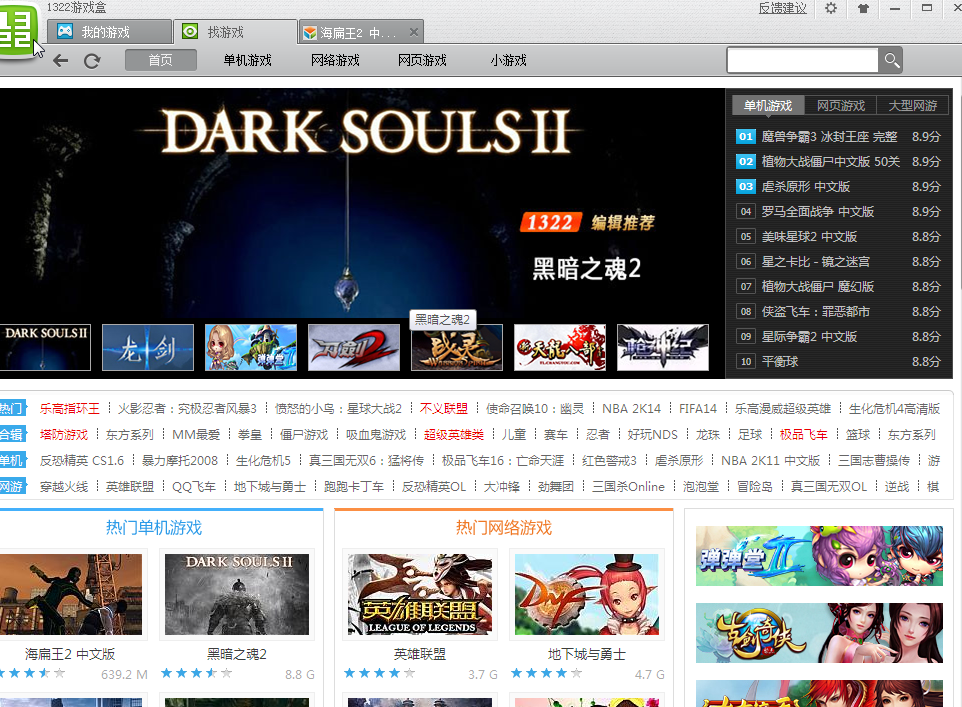The height and width of the screenshot is (707, 962).
Task: Select the 弹弹堂 carousel thumbnail
Action: pyautogui.click(x=251, y=347)
